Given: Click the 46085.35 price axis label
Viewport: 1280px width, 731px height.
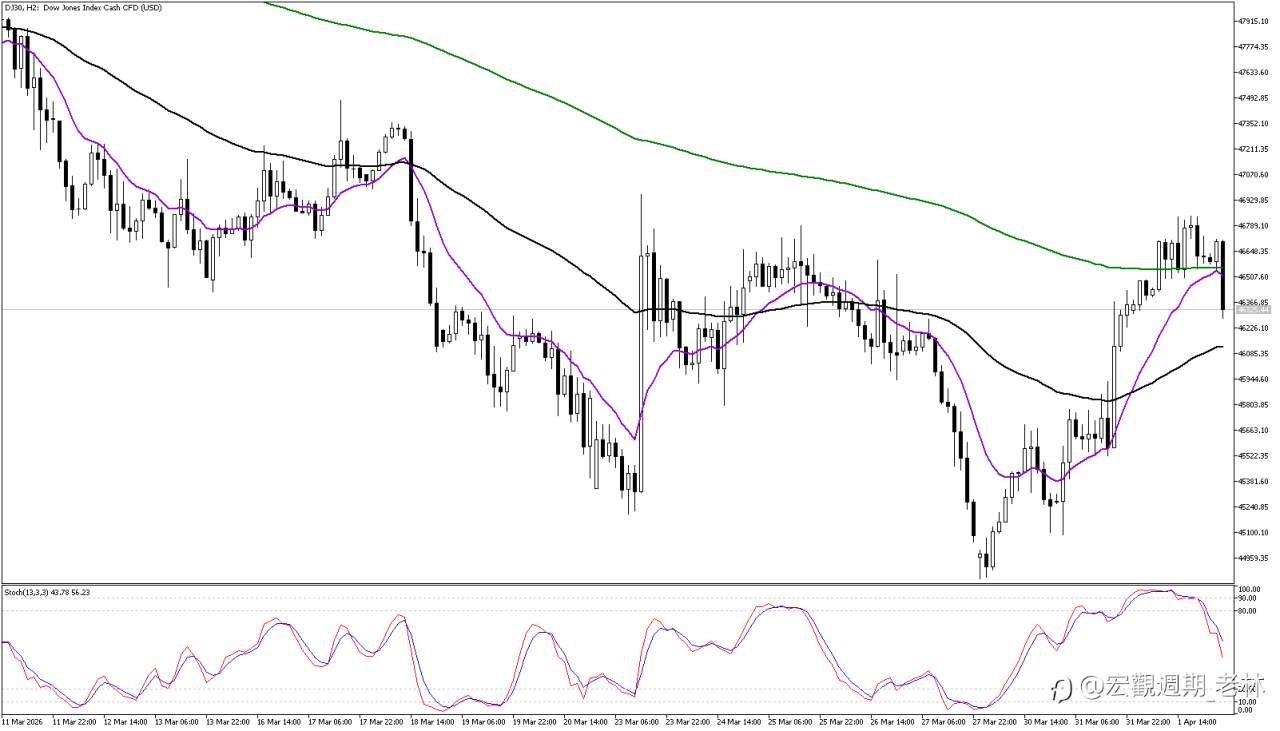Looking at the screenshot, I should click(1254, 354).
